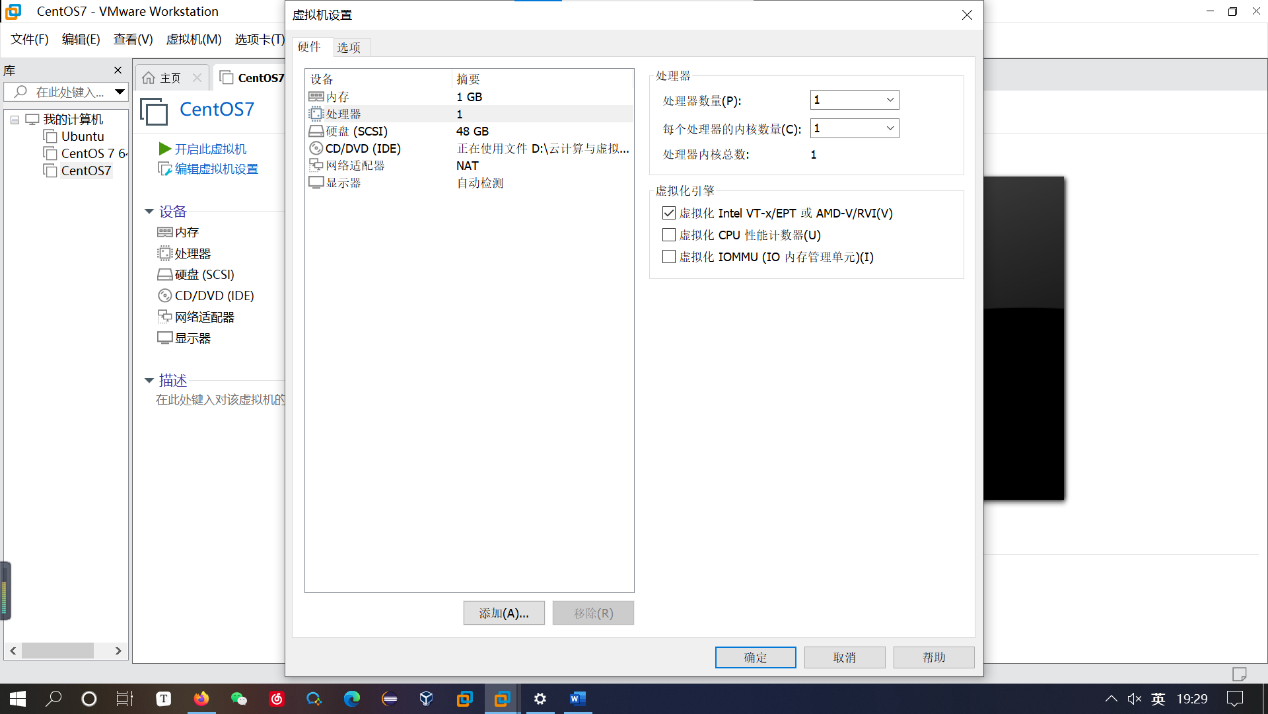This screenshot has height=714, width=1268.
Task: Switch to the 硬件 tab in settings dialog
Action: click(x=310, y=47)
